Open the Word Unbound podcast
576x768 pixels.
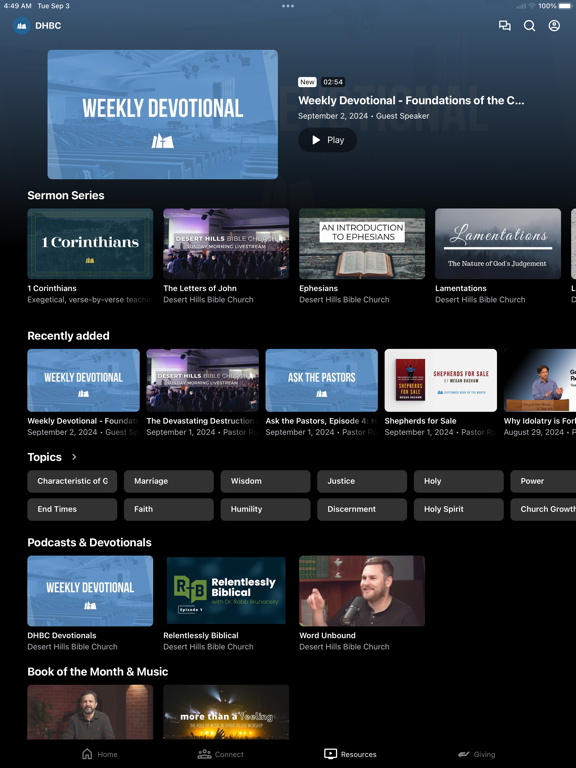coord(362,591)
